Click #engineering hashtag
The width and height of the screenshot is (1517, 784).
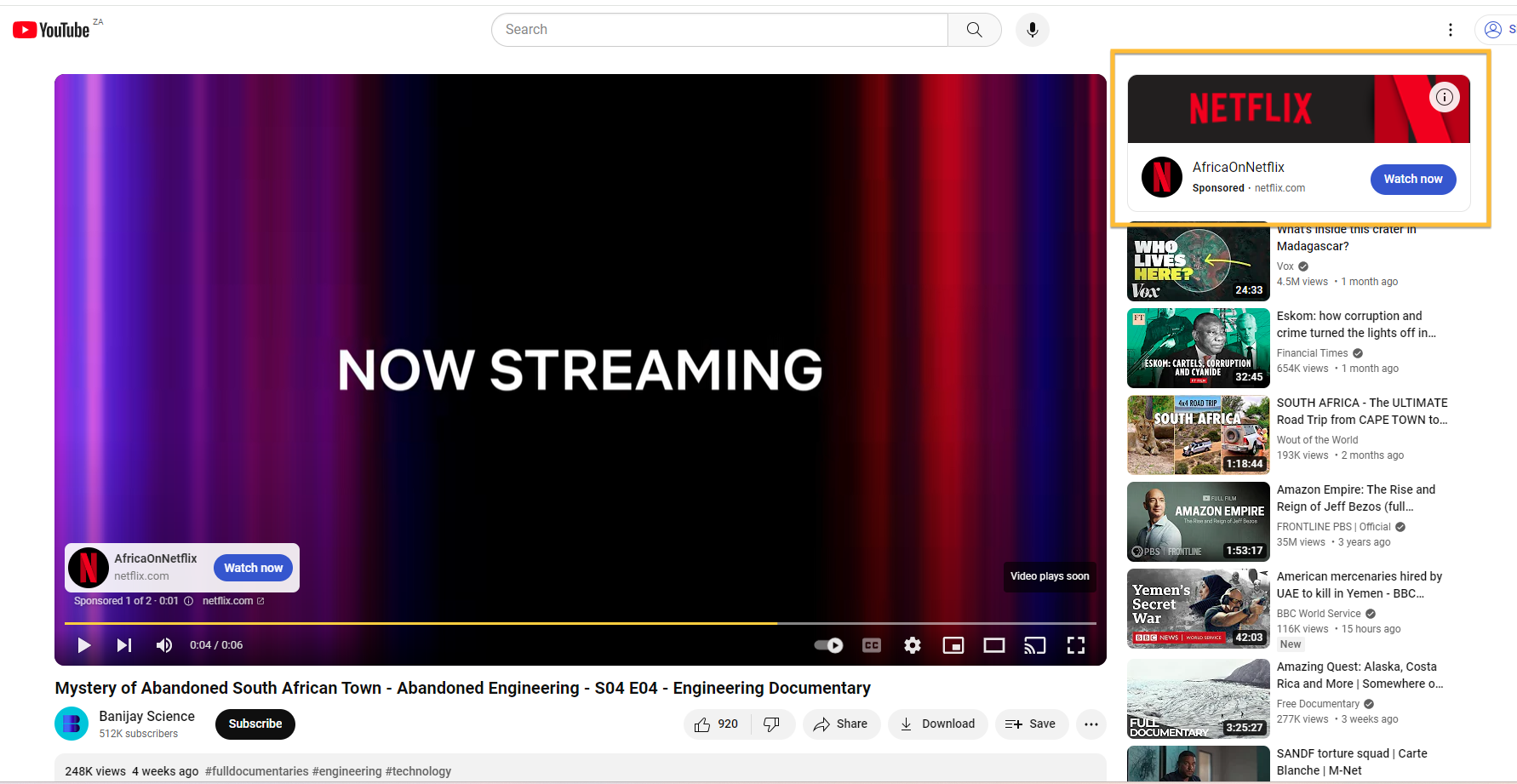click(347, 771)
